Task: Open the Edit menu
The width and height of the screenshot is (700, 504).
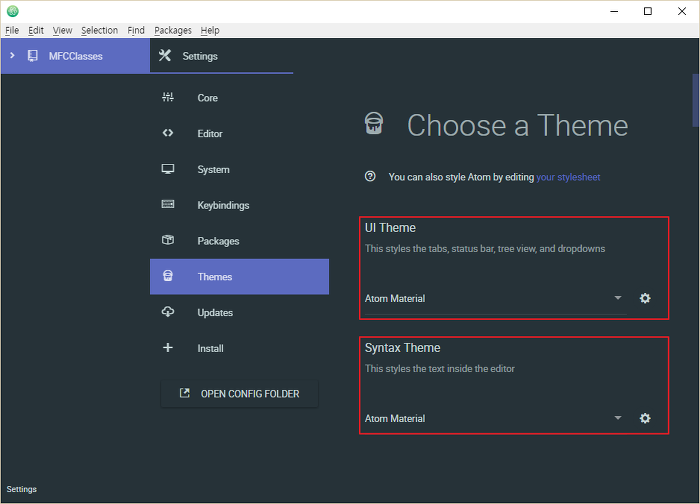Action: tap(36, 30)
